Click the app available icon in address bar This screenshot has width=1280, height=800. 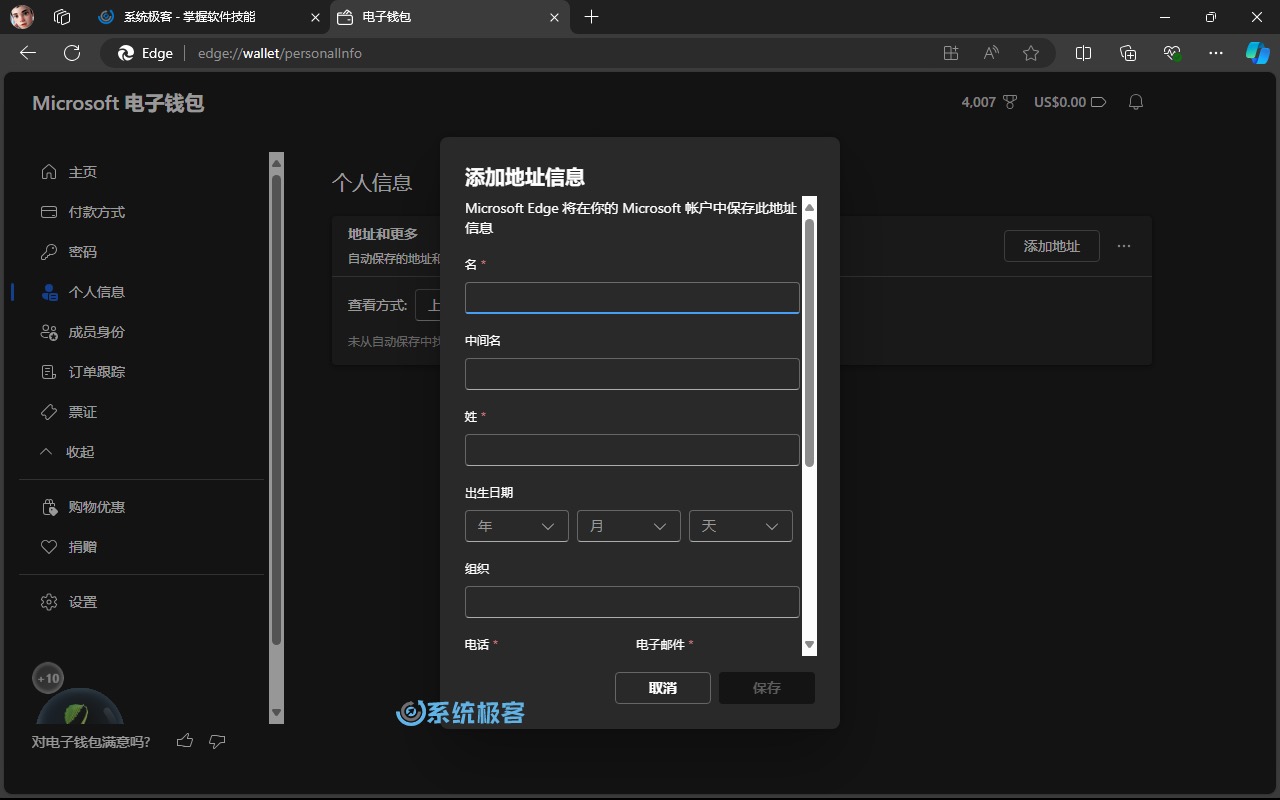click(x=951, y=53)
